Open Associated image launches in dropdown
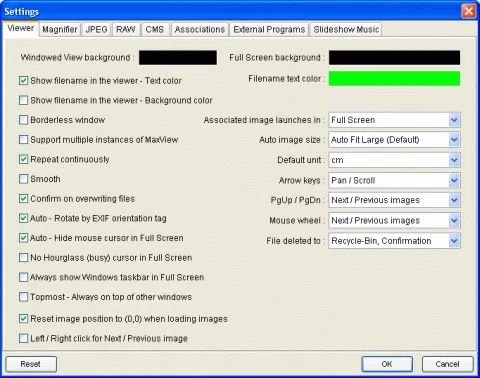The width and height of the screenshot is (480, 378). point(394,120)
